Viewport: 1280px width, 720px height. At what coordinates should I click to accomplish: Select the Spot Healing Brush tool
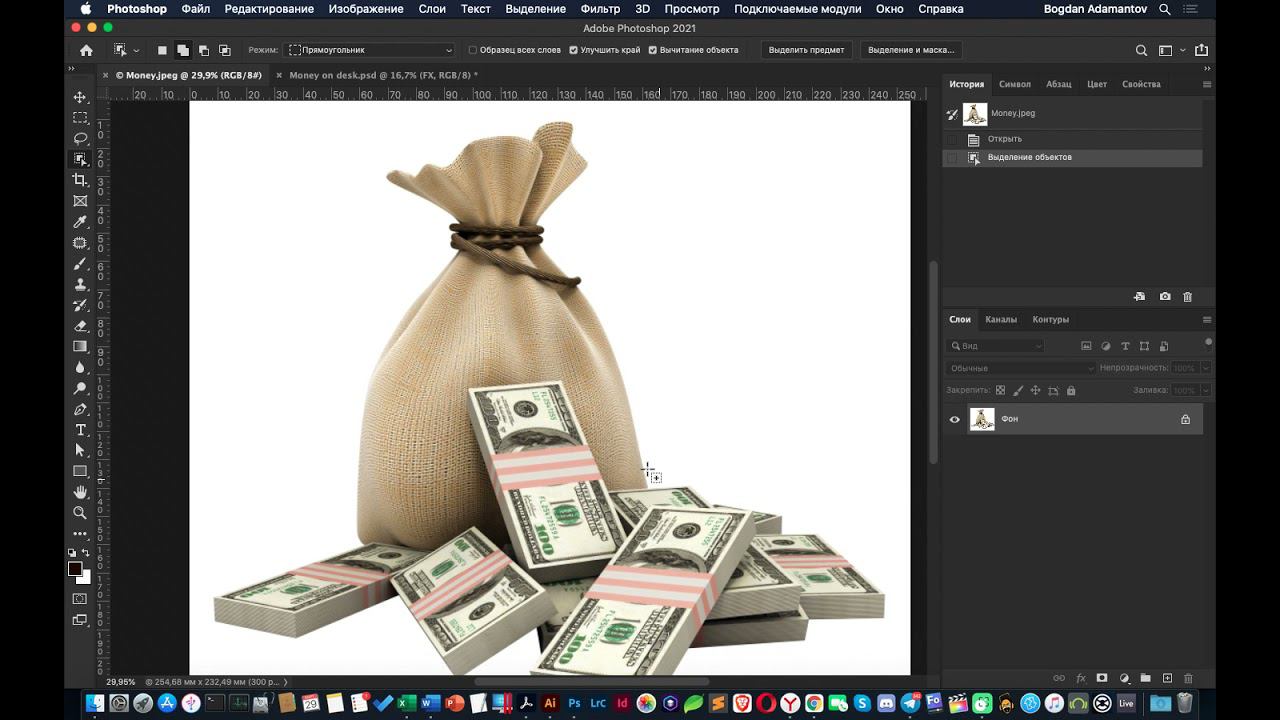pos(80,243)
